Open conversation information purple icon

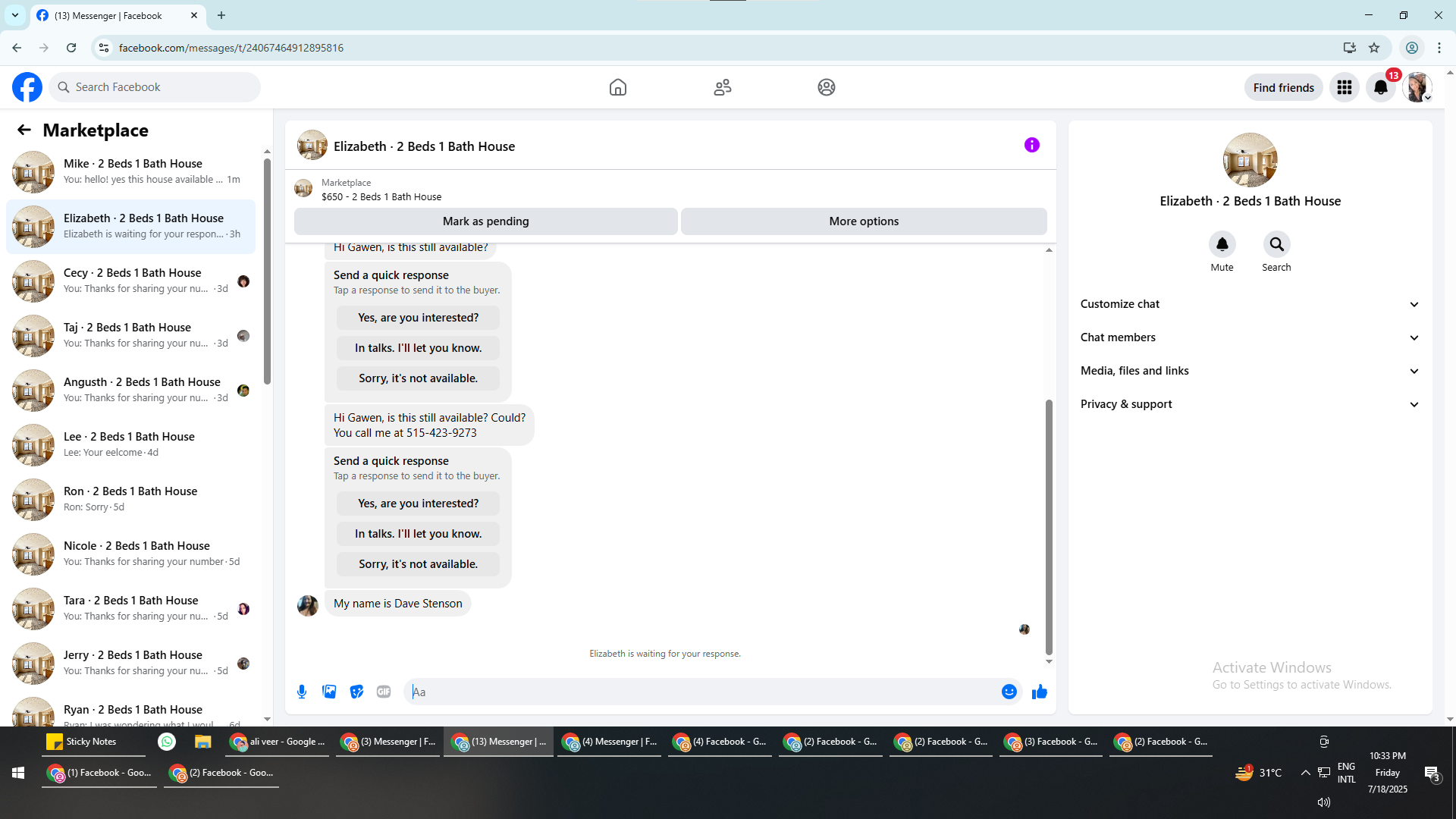[1031, 145]
